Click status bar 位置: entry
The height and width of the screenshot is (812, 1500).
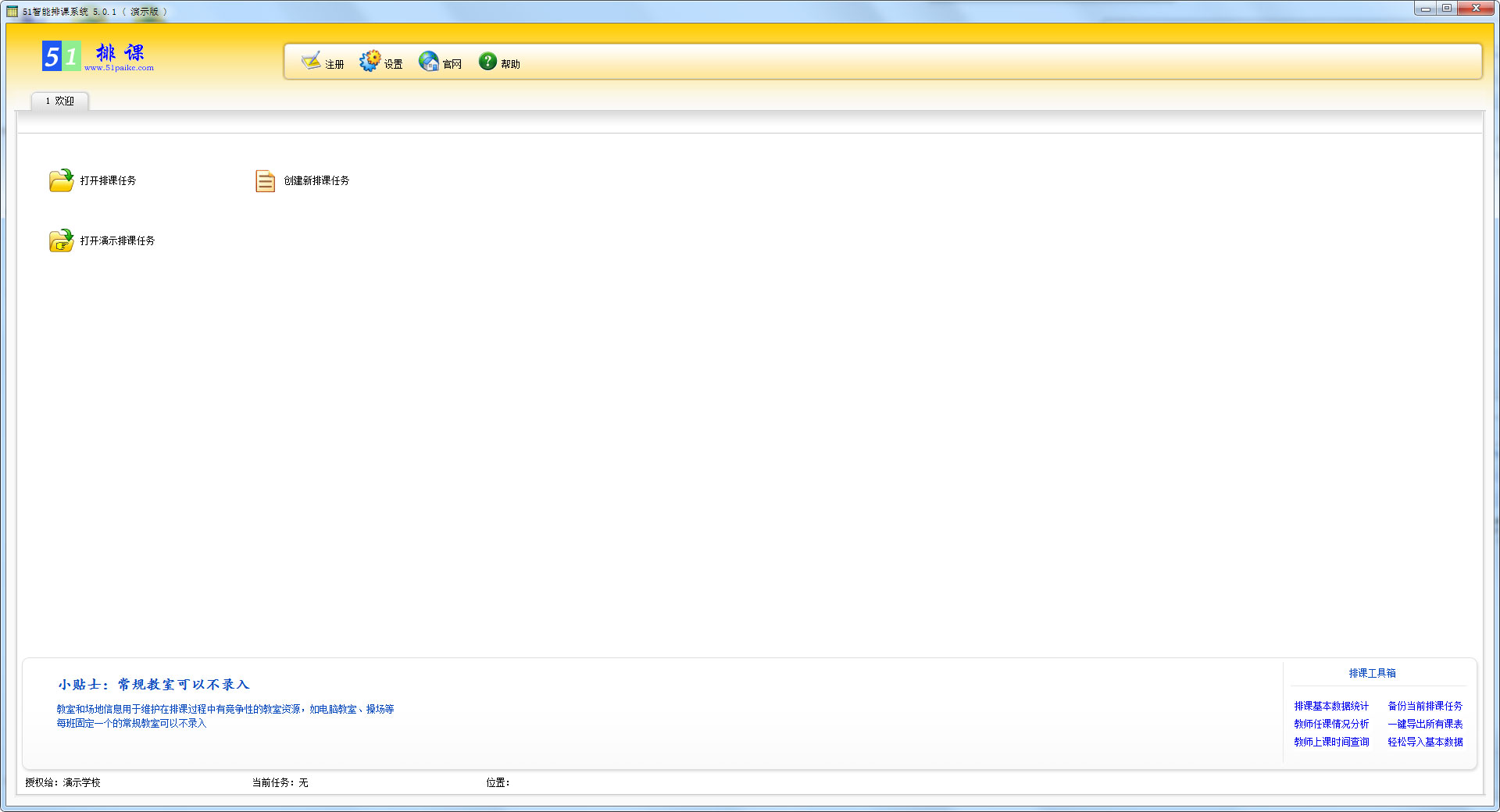[x=498, y=782]
